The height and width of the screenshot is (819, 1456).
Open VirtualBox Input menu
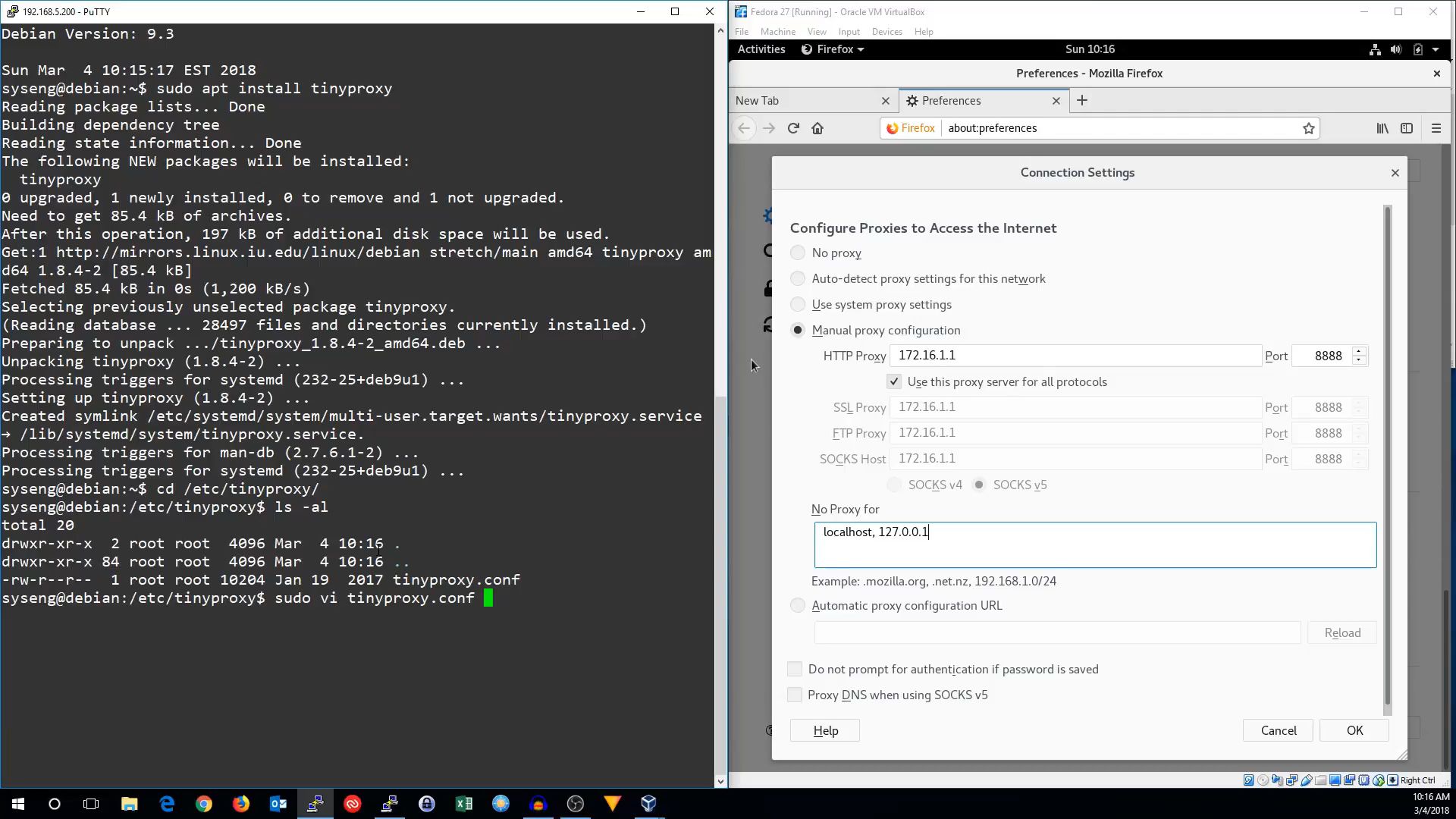[849, 32]
